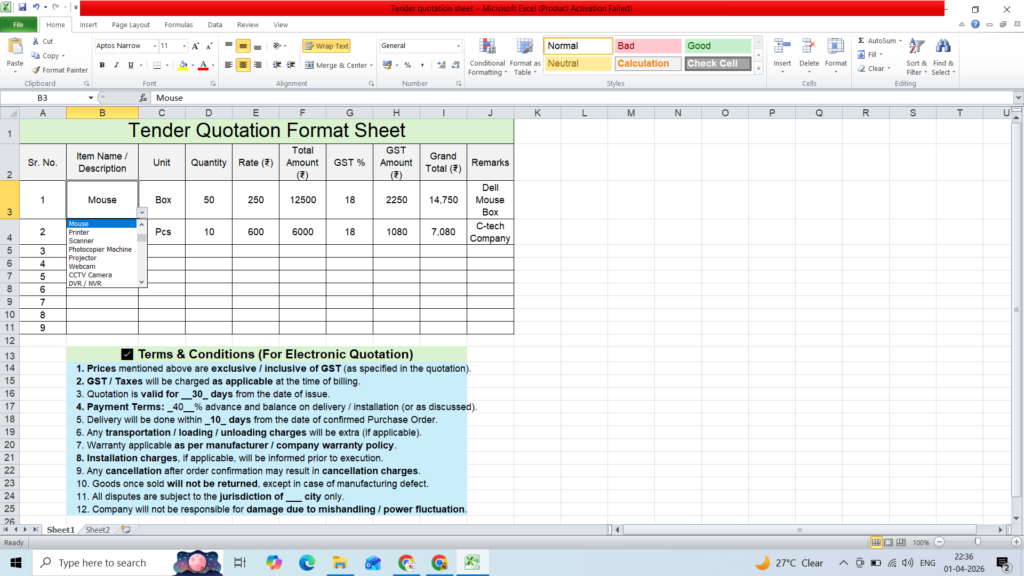Screen dimensions: 1024x576
Task: Click the Sort & Filter icon
Action: (916, 47)
